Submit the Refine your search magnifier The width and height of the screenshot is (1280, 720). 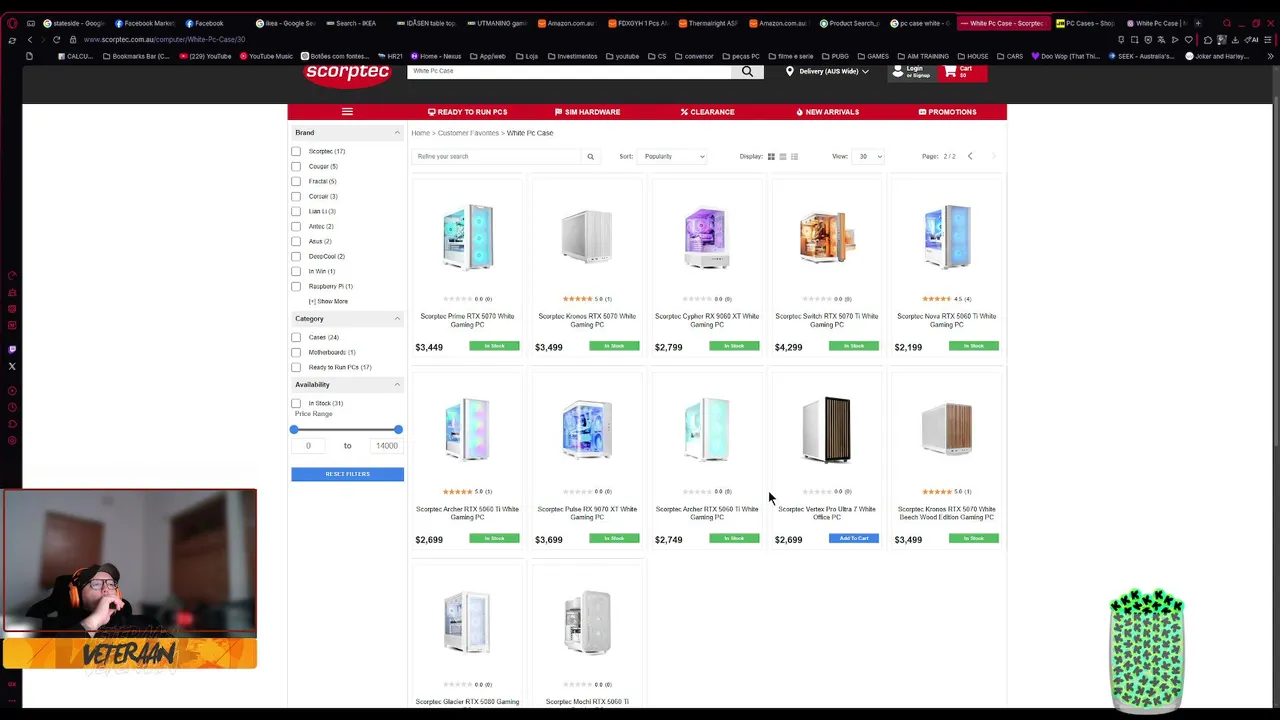tap(590, 156)
